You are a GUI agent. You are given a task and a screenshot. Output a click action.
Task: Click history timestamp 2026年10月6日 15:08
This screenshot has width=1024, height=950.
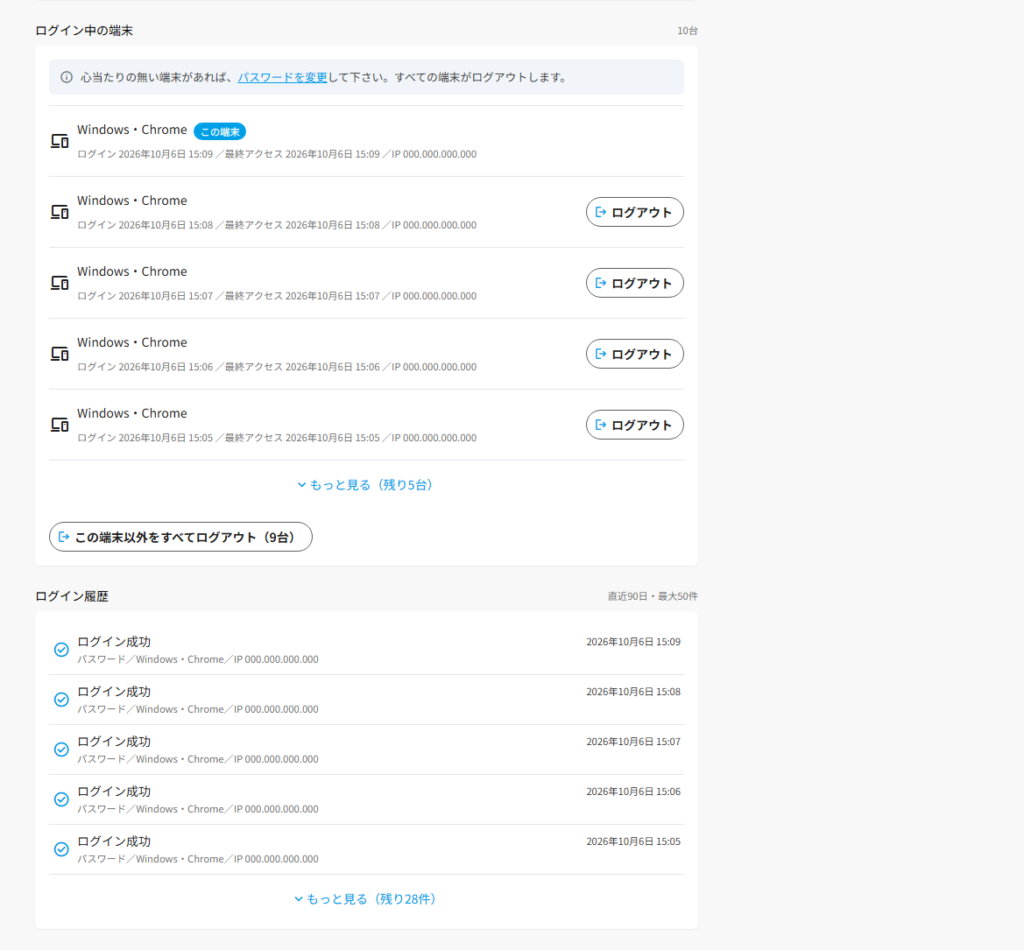633,691
